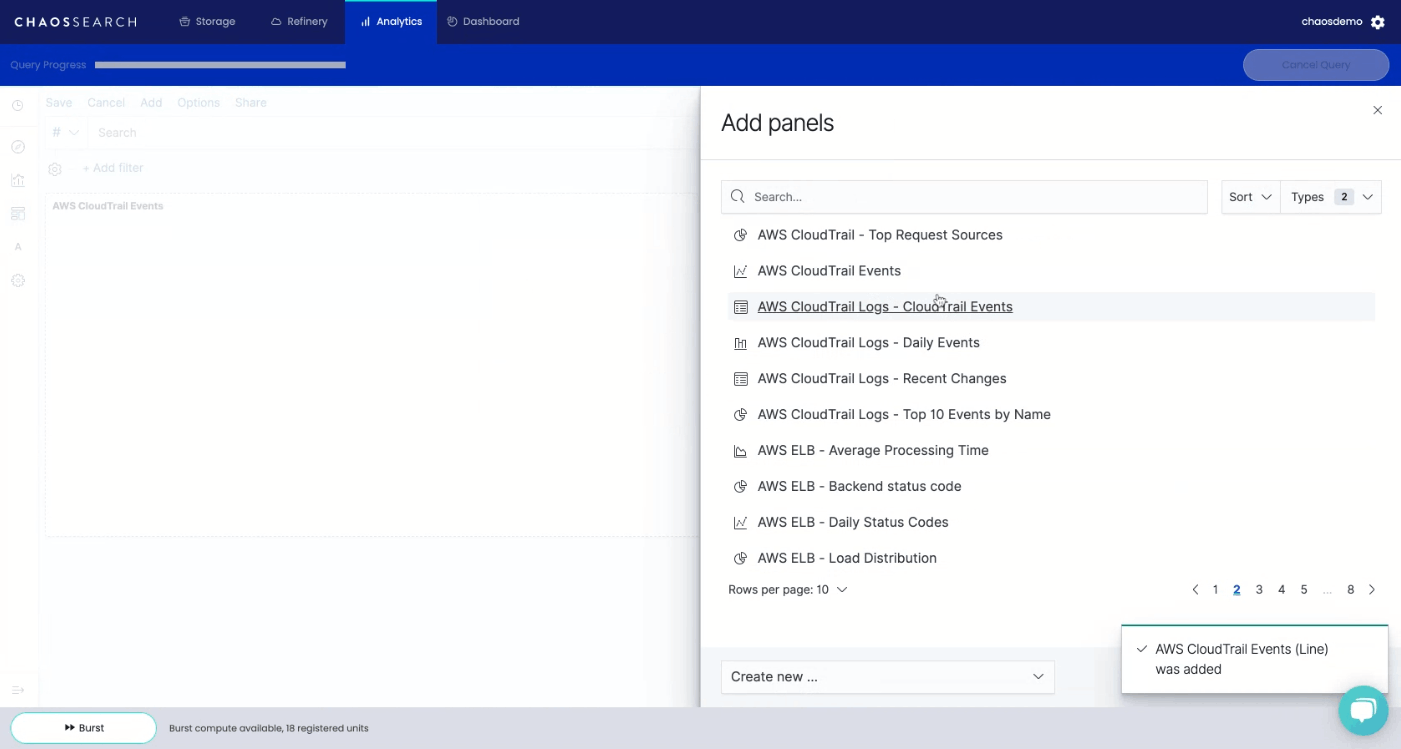Select the AWS CloudTrail Logs - CloudTrail Events panel
This screenshot has height=749, width=1401.
[x=884, y=306]
